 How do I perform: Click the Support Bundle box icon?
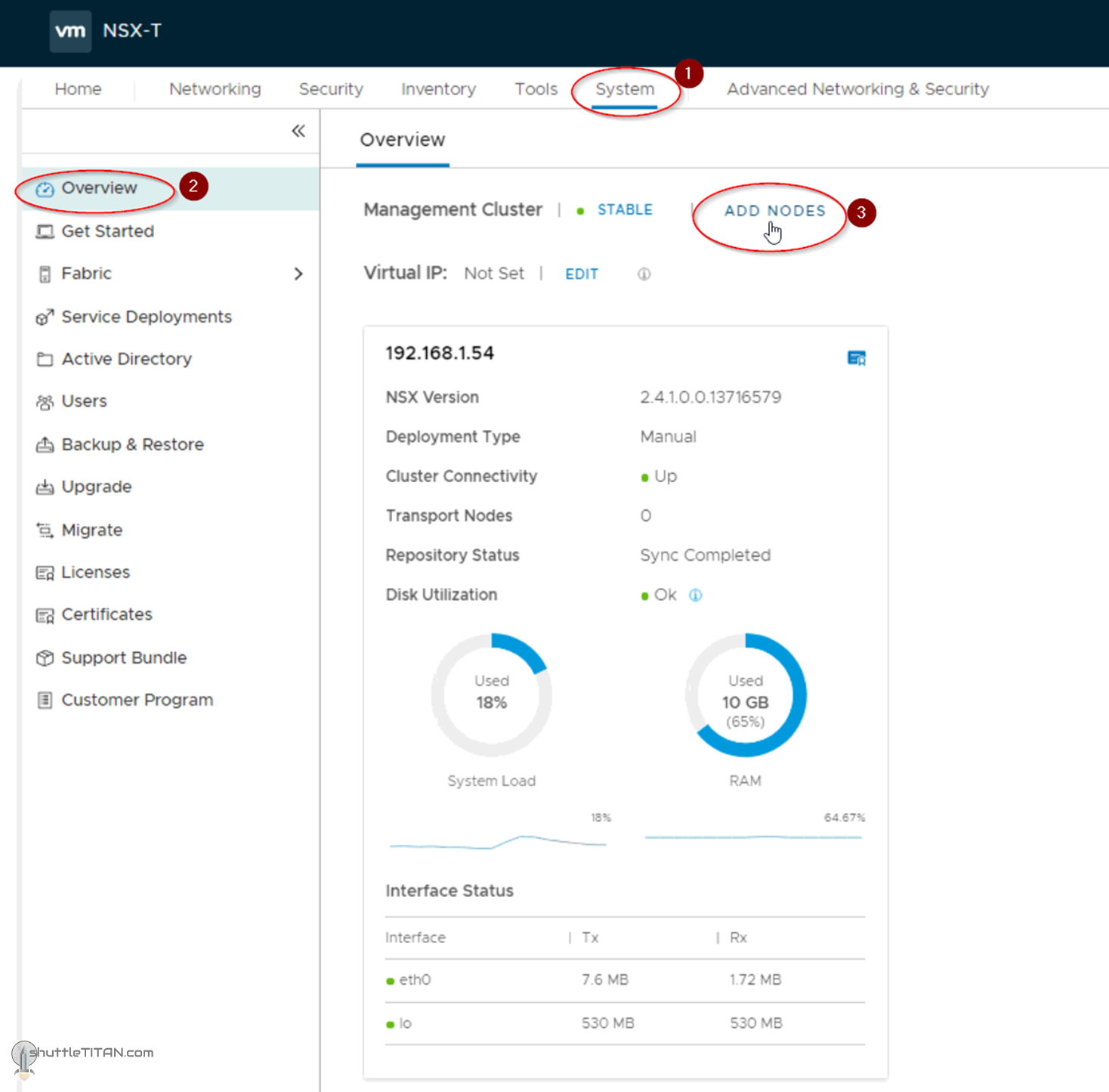click(x=45, y=657)
